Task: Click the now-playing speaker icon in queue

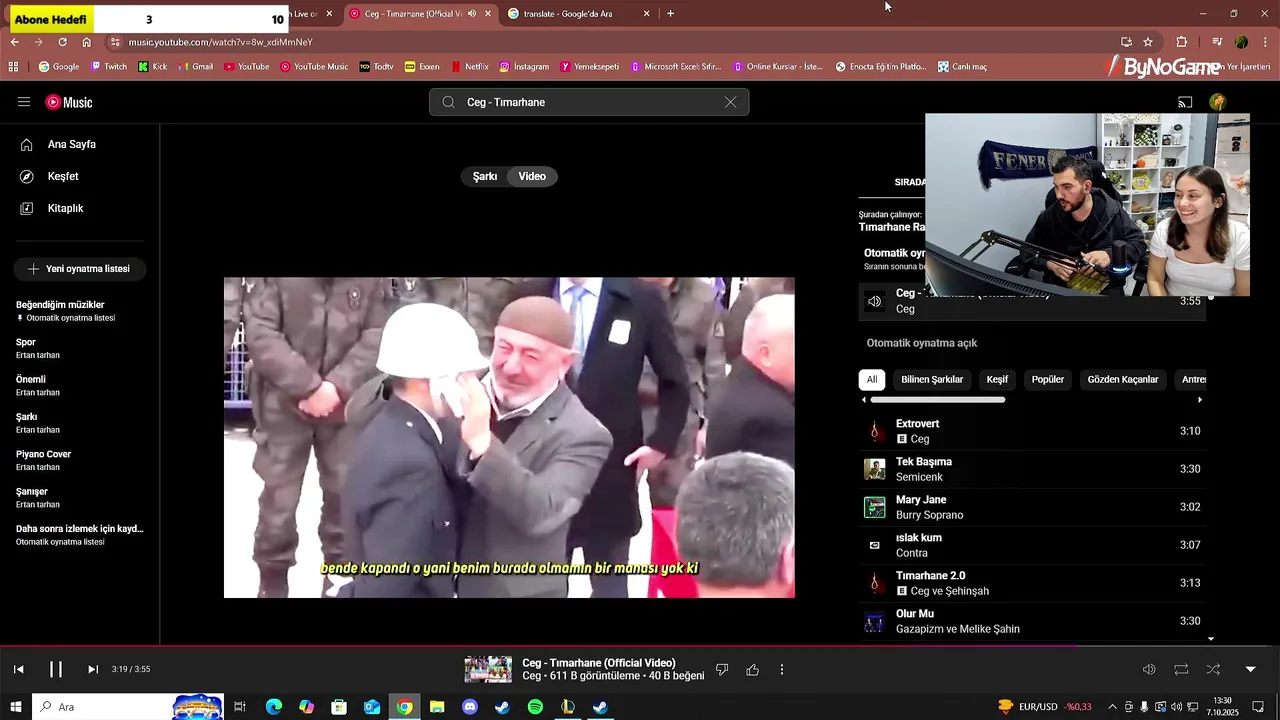Action: (x=875, y=301)
